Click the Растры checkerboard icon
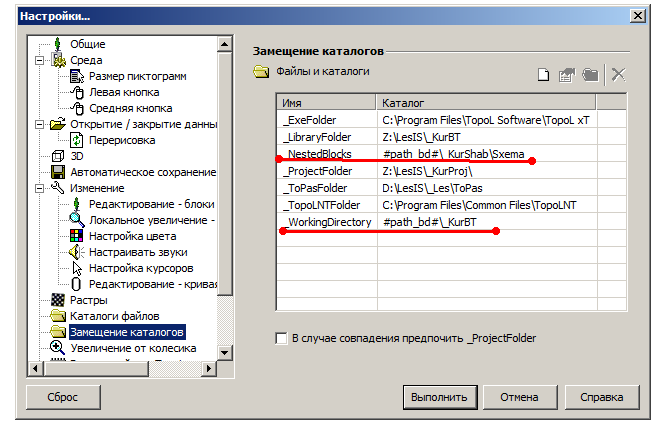This screenshot has height=427, width=663. [58, 300]
